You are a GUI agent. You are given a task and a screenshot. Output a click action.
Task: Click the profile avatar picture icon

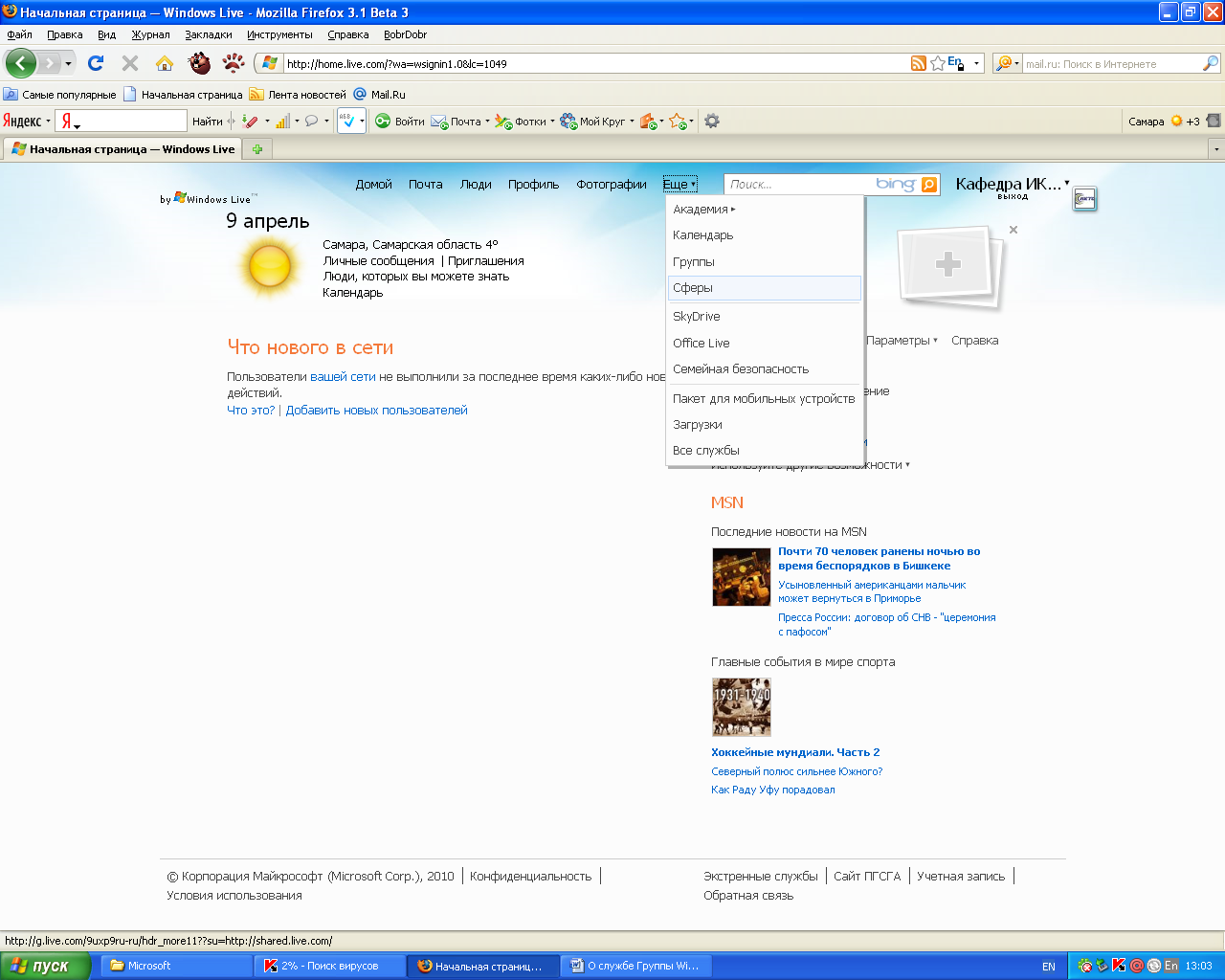(x=1084, y=199)
